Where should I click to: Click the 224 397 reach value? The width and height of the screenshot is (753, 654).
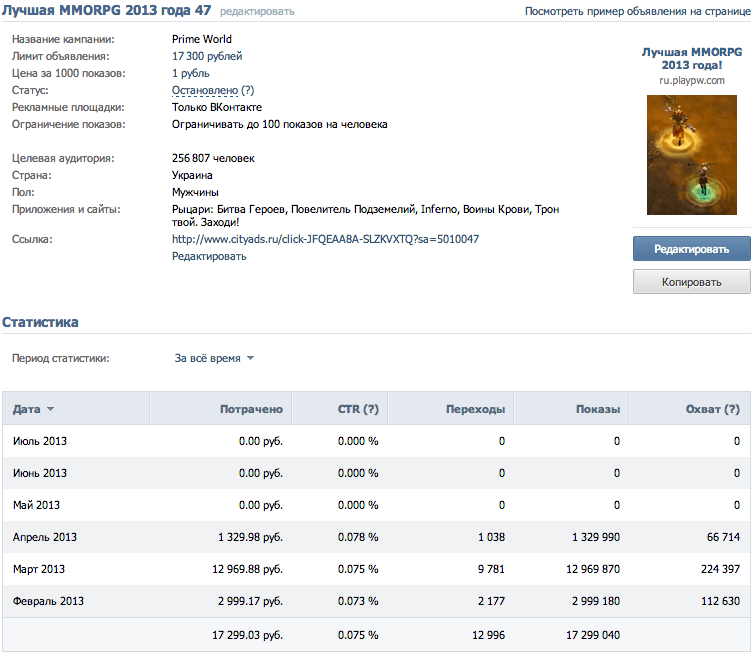(x=720, y=569)
